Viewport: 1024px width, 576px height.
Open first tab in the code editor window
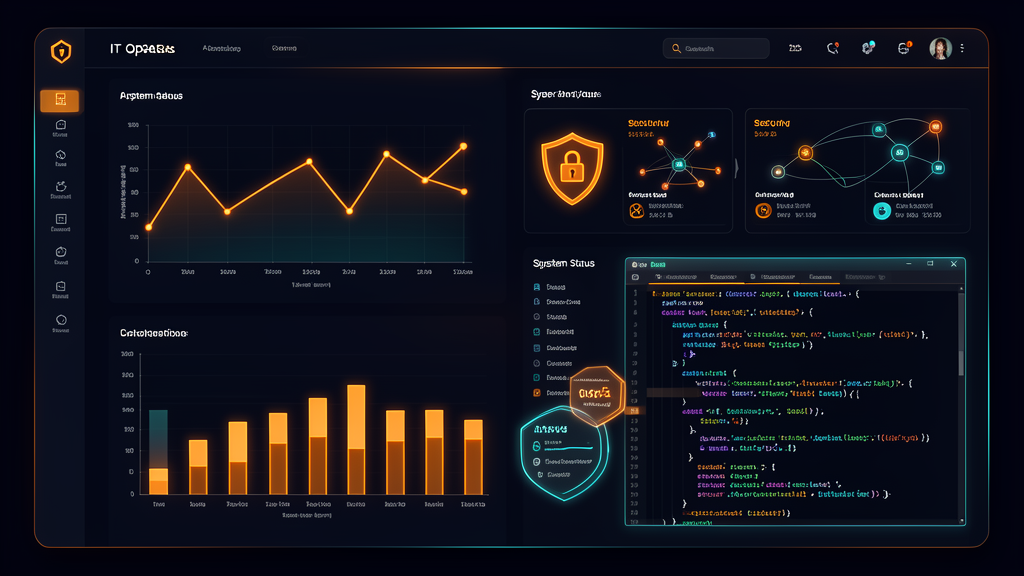click(x=677, y=277)
